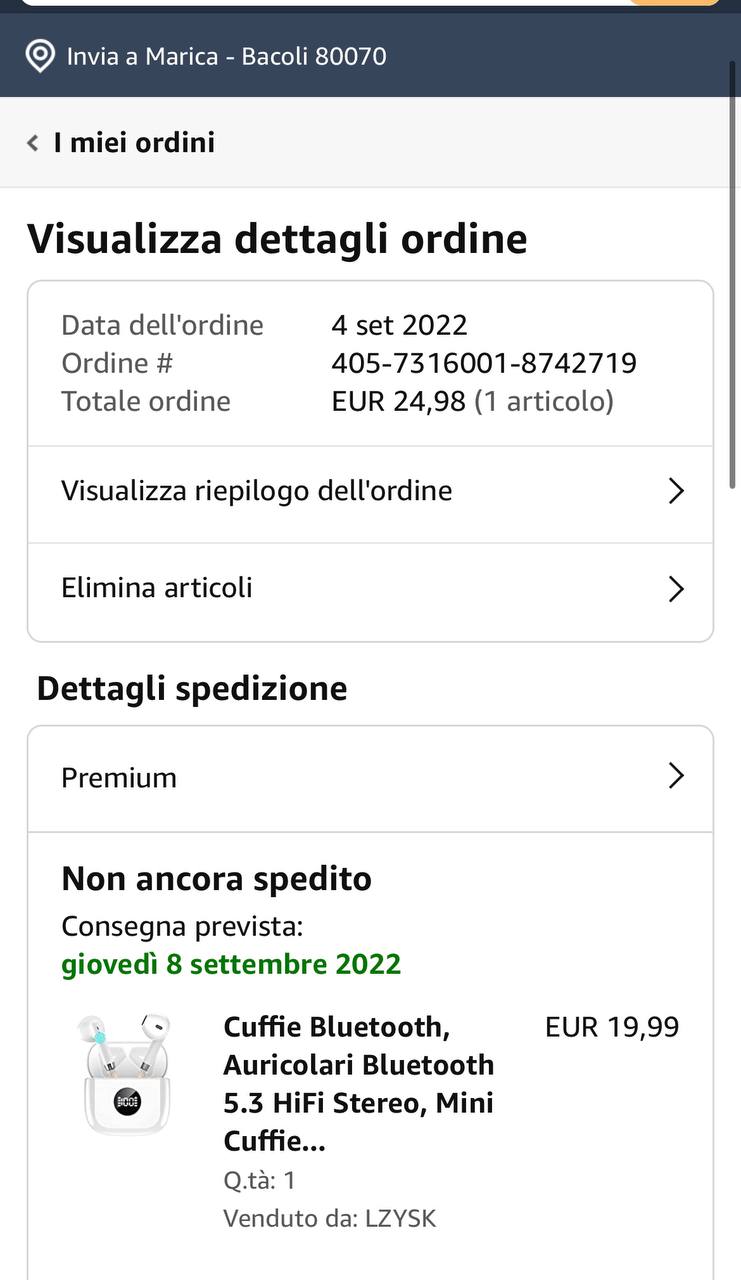The width and height of the screenshot is (741, 1280).
Task: Open Cuffie Bluetooth product title link
Action: pos(358,1083)
